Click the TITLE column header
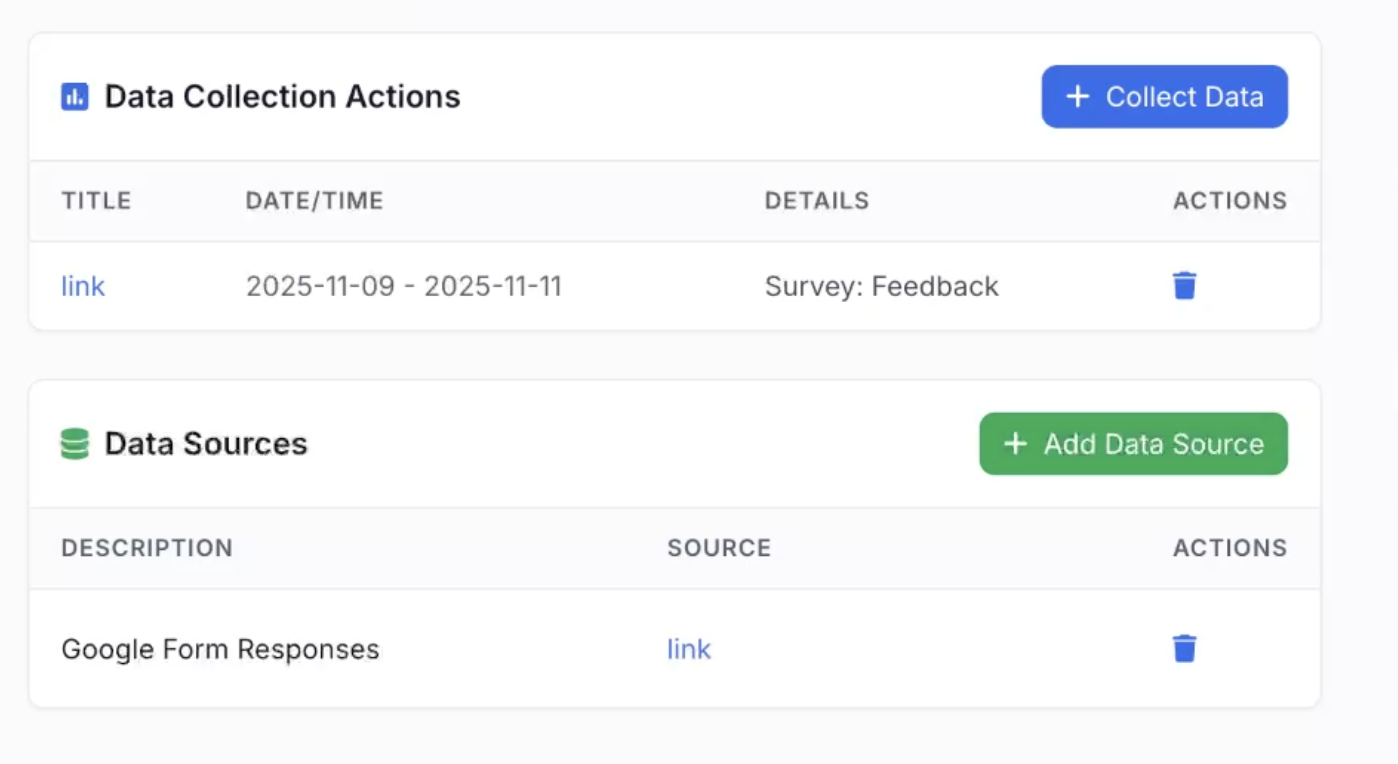Viewport: 1398px width, 764px height. (96, 201)
